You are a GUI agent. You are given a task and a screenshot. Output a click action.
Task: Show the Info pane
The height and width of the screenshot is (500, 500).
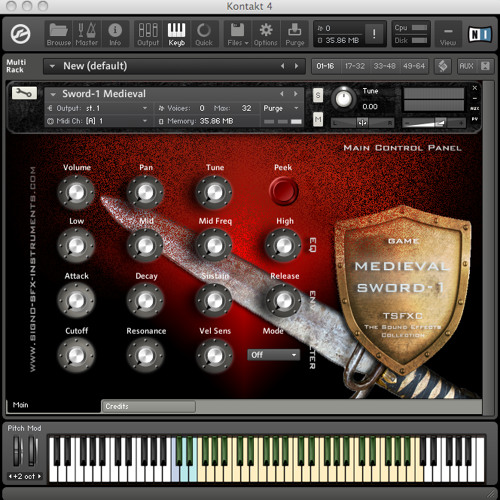click(115, 34)
